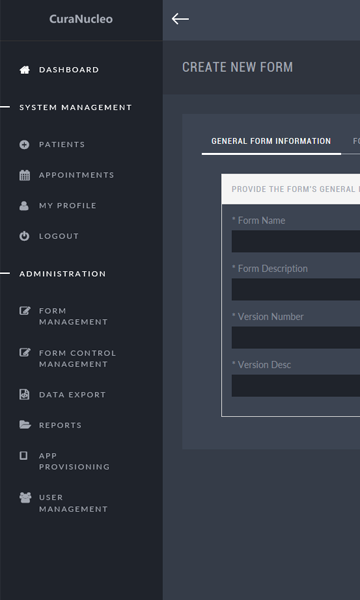Select the General Form Information tab

click(x=271, y=141)
